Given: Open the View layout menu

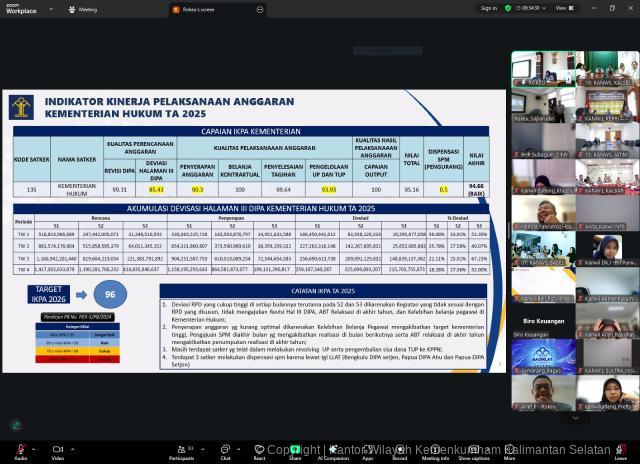Looking at the screenshot, I should tap(564, 8).
